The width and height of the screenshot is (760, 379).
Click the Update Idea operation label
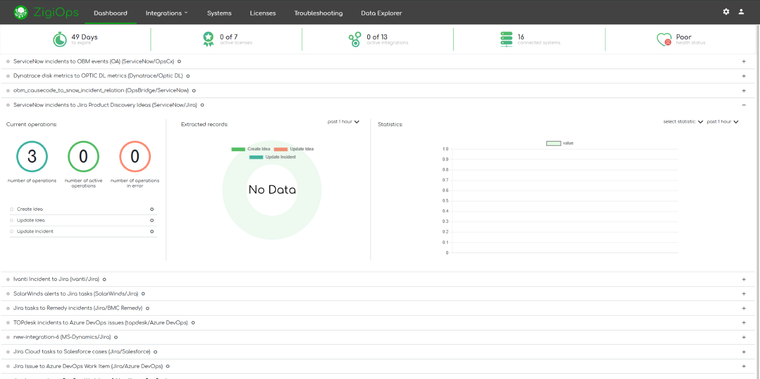(x=31, y=221)
